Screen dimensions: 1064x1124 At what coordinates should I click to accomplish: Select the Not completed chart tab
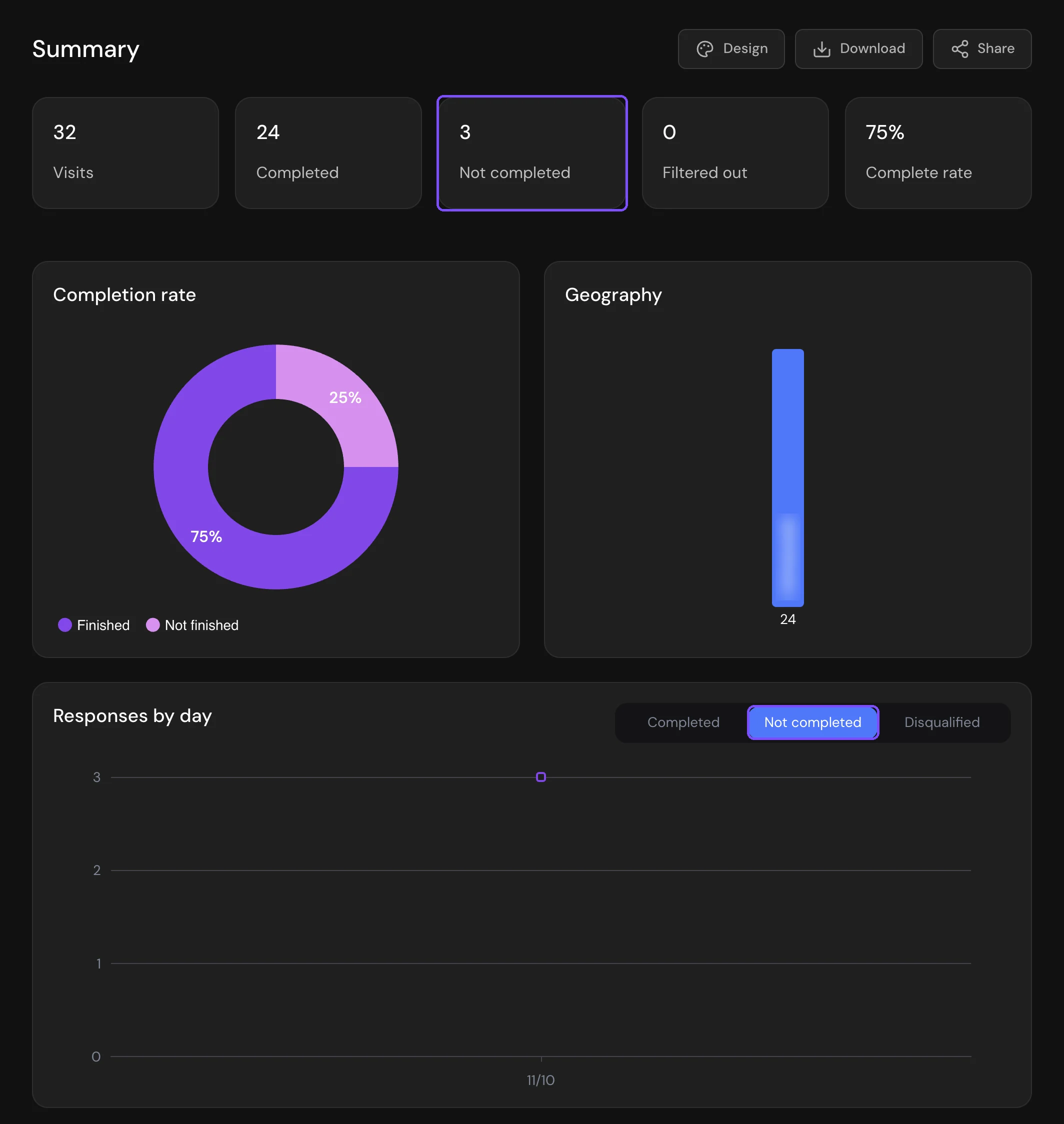(812, 722)
